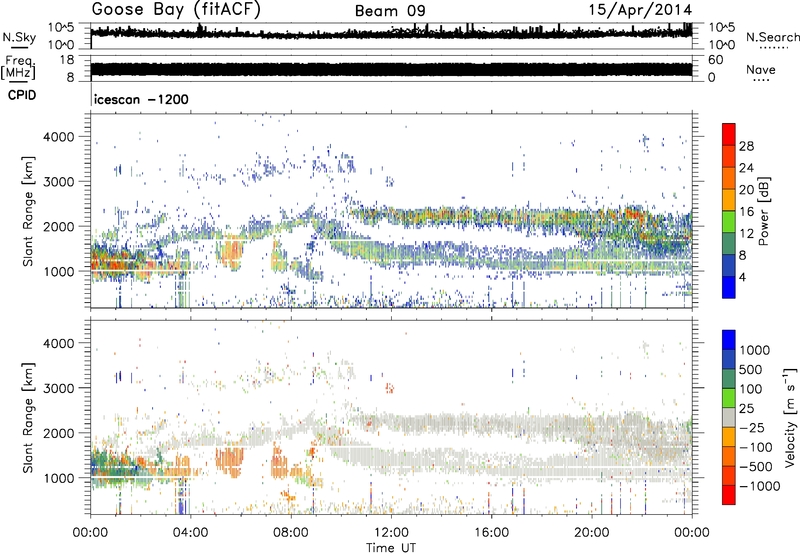Click the 'CPID' label

click(22, 95)
